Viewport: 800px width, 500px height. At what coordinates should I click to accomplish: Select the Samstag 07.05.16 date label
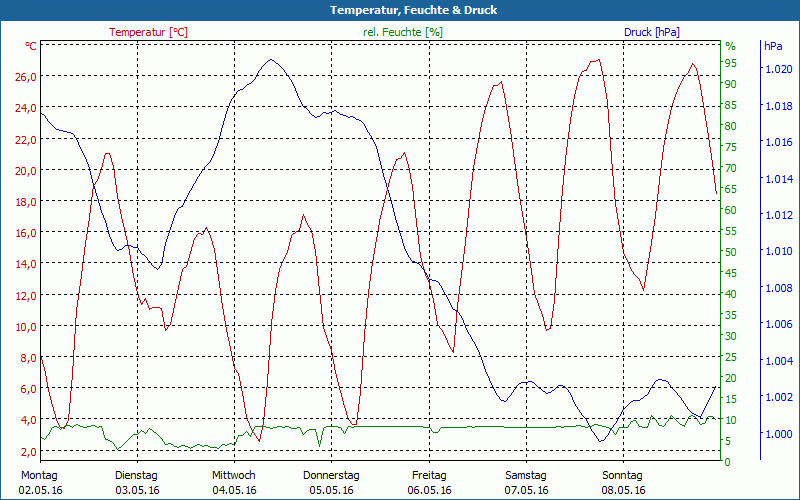[x=526, y=483]
